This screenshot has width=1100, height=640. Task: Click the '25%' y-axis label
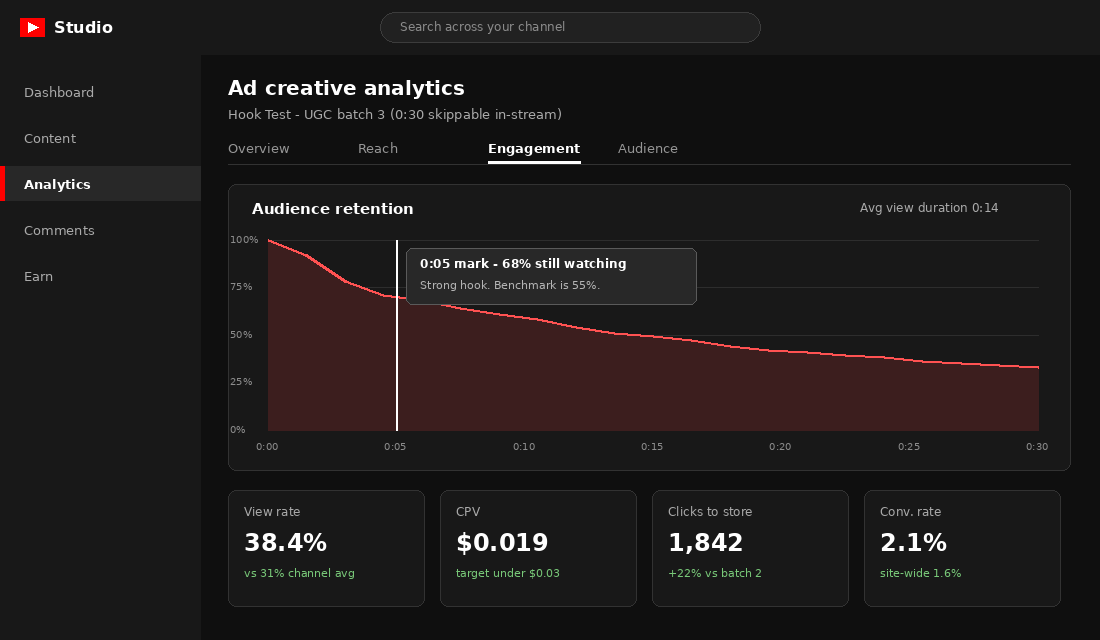[x=241, y=382]
